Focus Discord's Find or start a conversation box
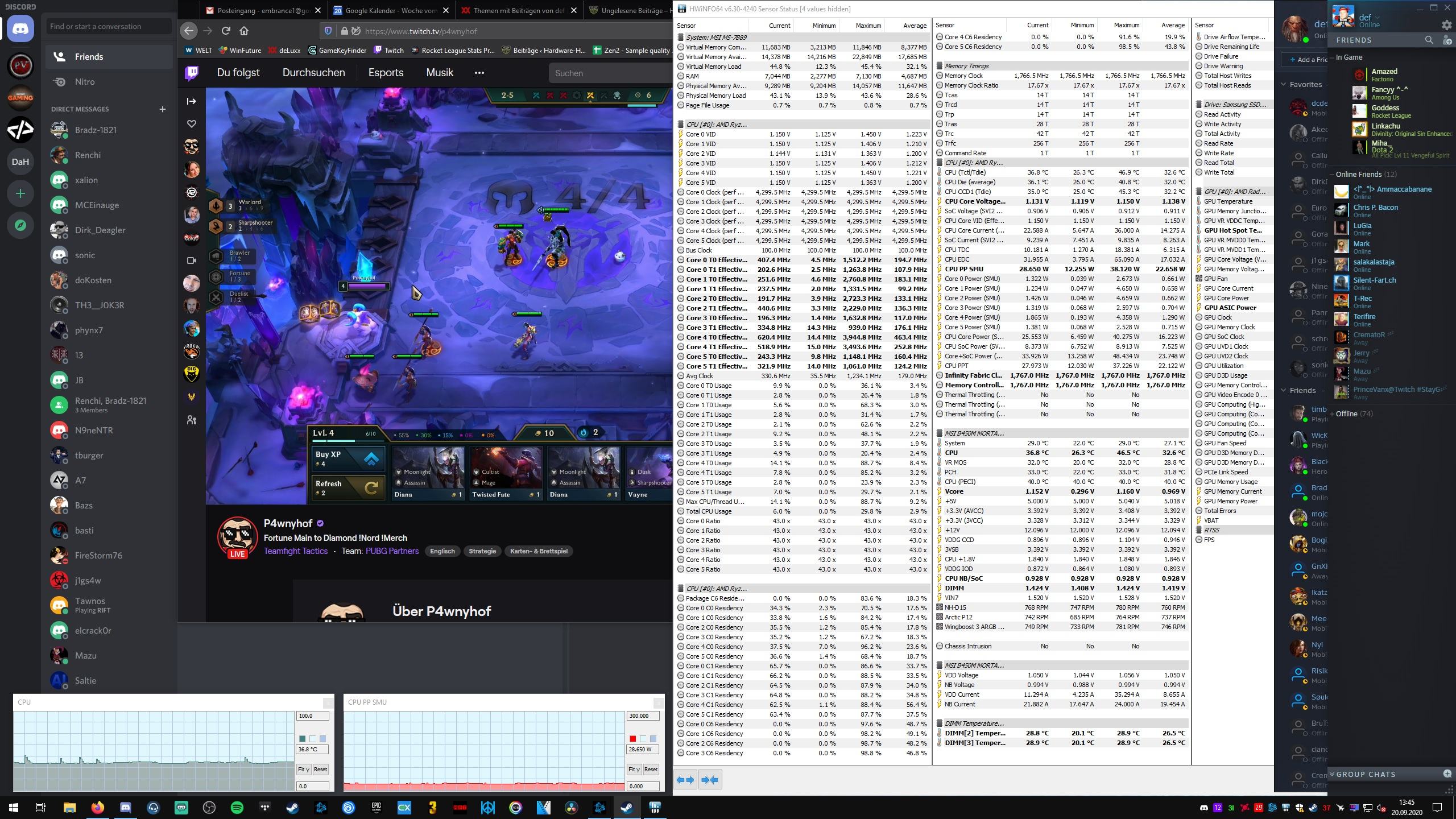This screenshot has height=819, width=1456. tap(109, 26)
